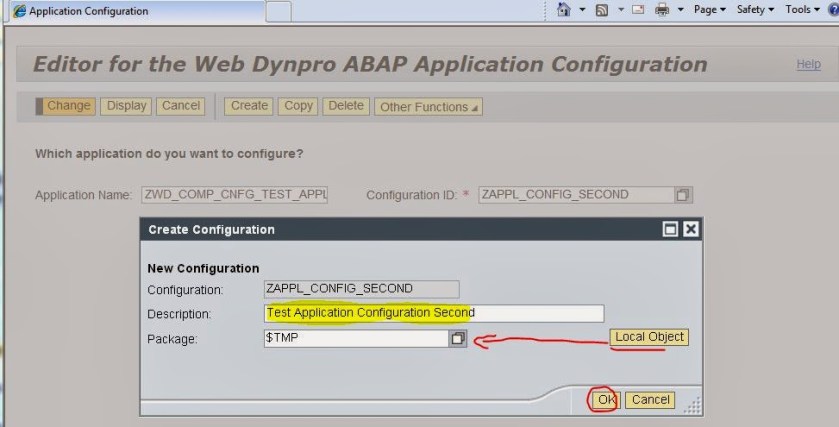Viewport: 839px width, 427px height.
Task: Click the Help link
Action: (808, 64)
